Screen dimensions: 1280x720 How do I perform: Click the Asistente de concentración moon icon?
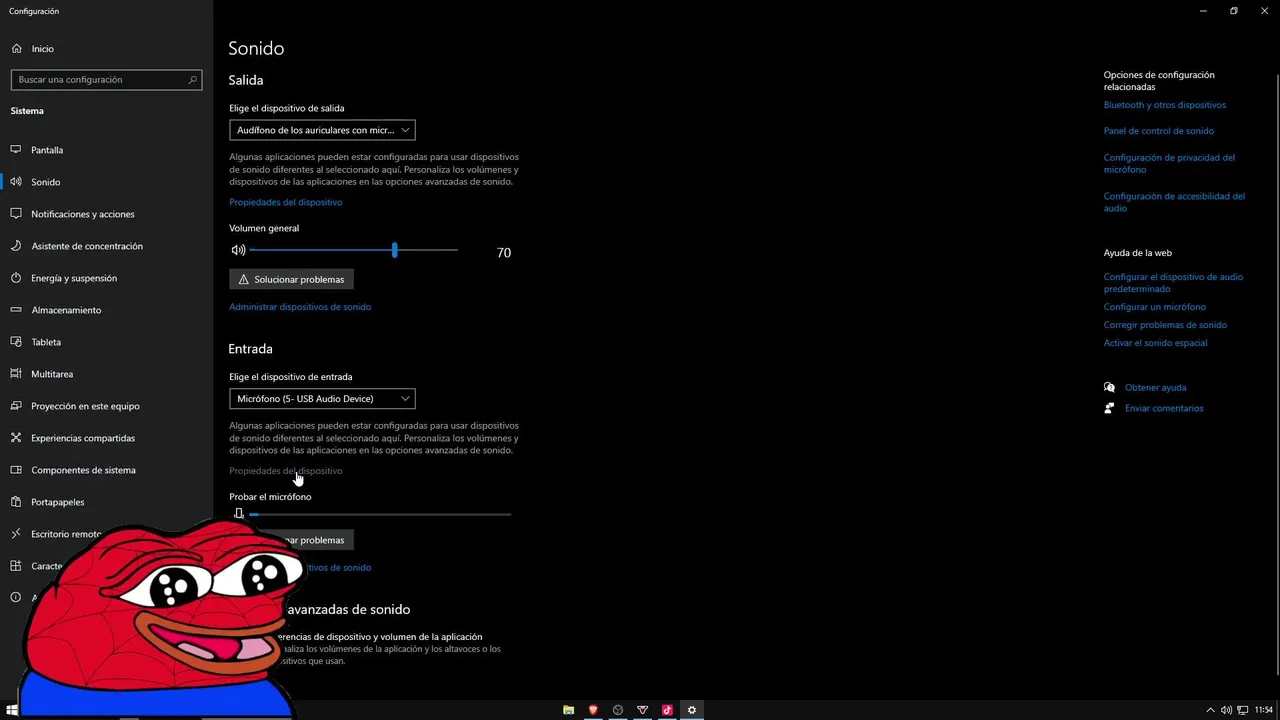pyautogui.click(x=16, y=246)
